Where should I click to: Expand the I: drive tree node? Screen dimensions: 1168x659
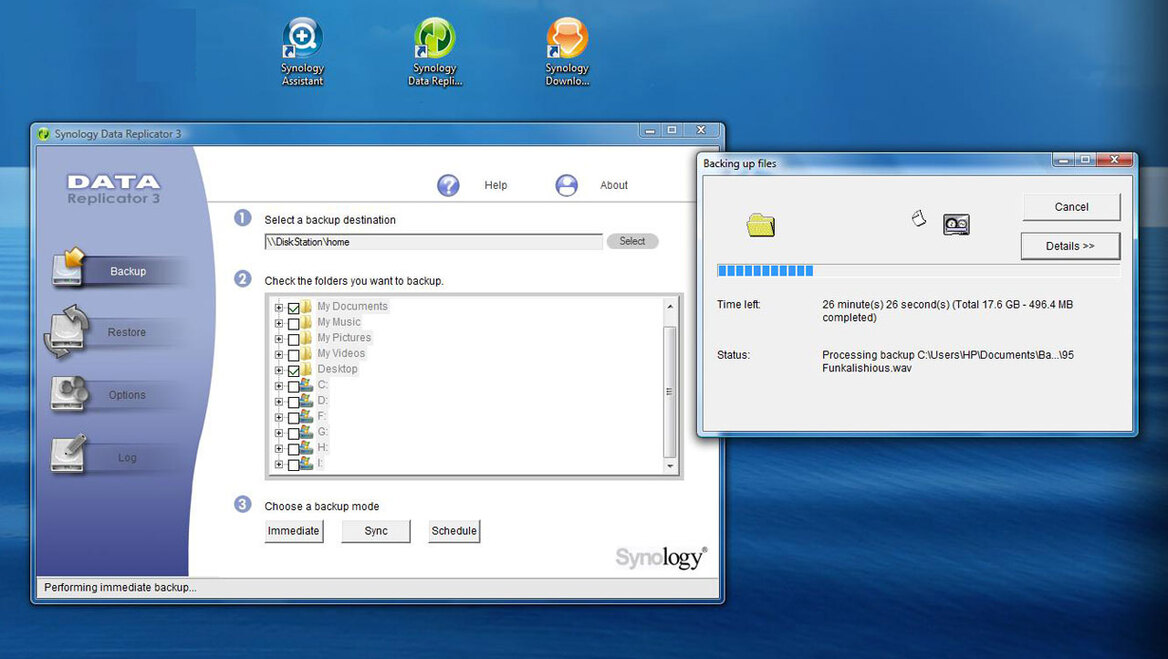point(279,464)
